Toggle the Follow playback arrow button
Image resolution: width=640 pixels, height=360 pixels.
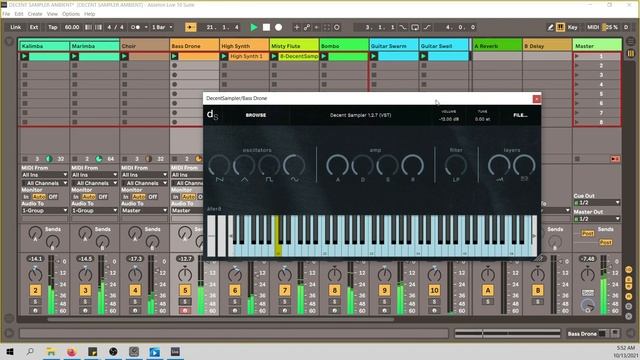[x=190, y=27]
